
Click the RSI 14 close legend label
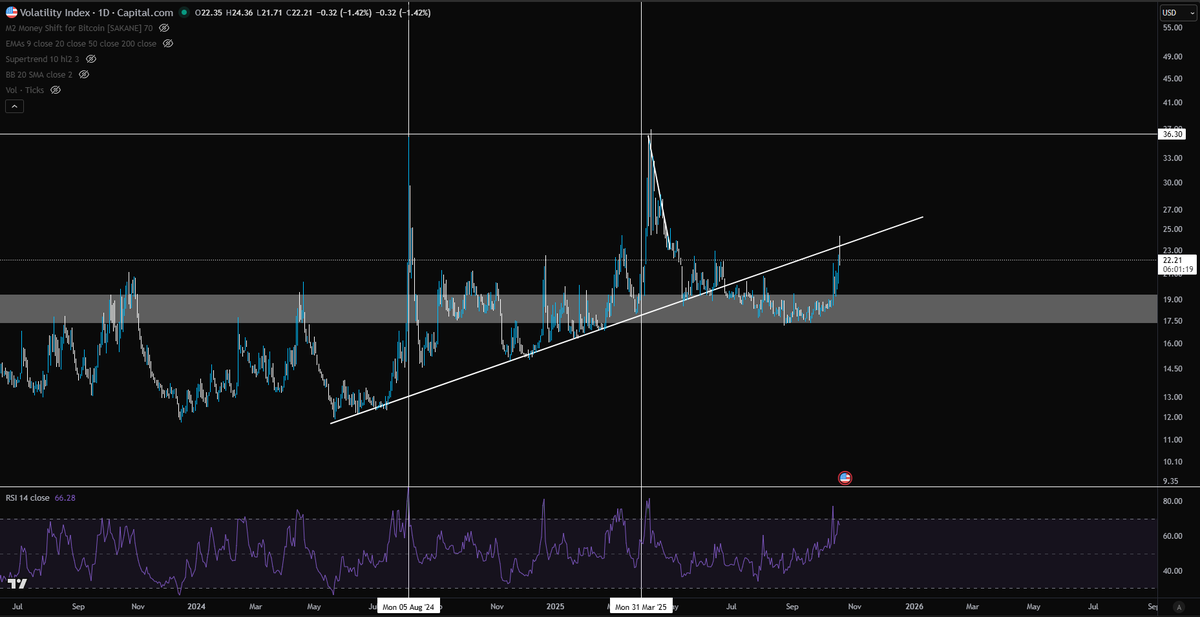coord(29,497)
